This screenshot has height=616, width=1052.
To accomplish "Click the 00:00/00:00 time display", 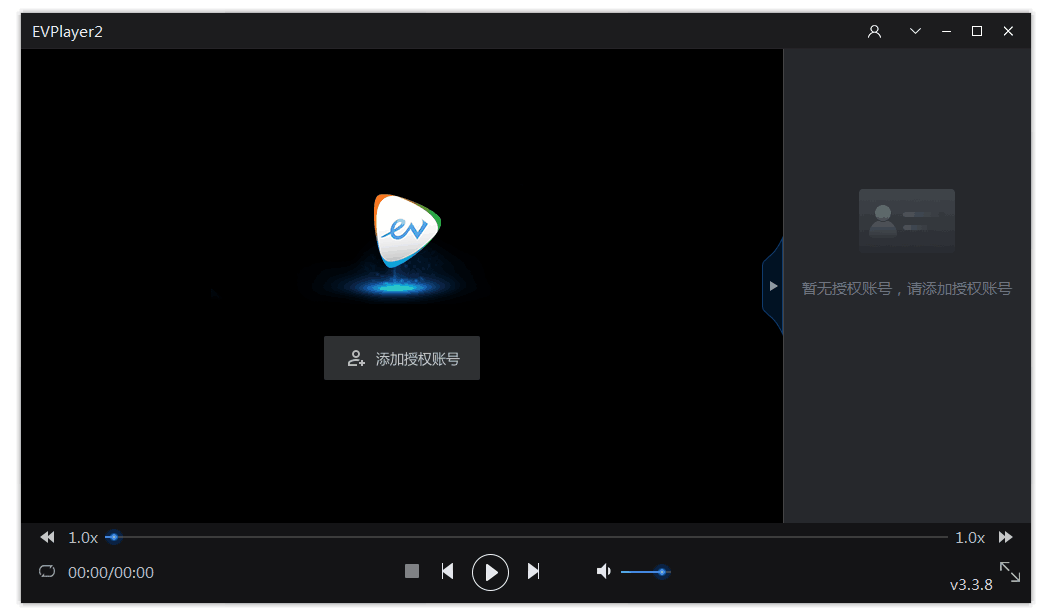I will (111, 571).
